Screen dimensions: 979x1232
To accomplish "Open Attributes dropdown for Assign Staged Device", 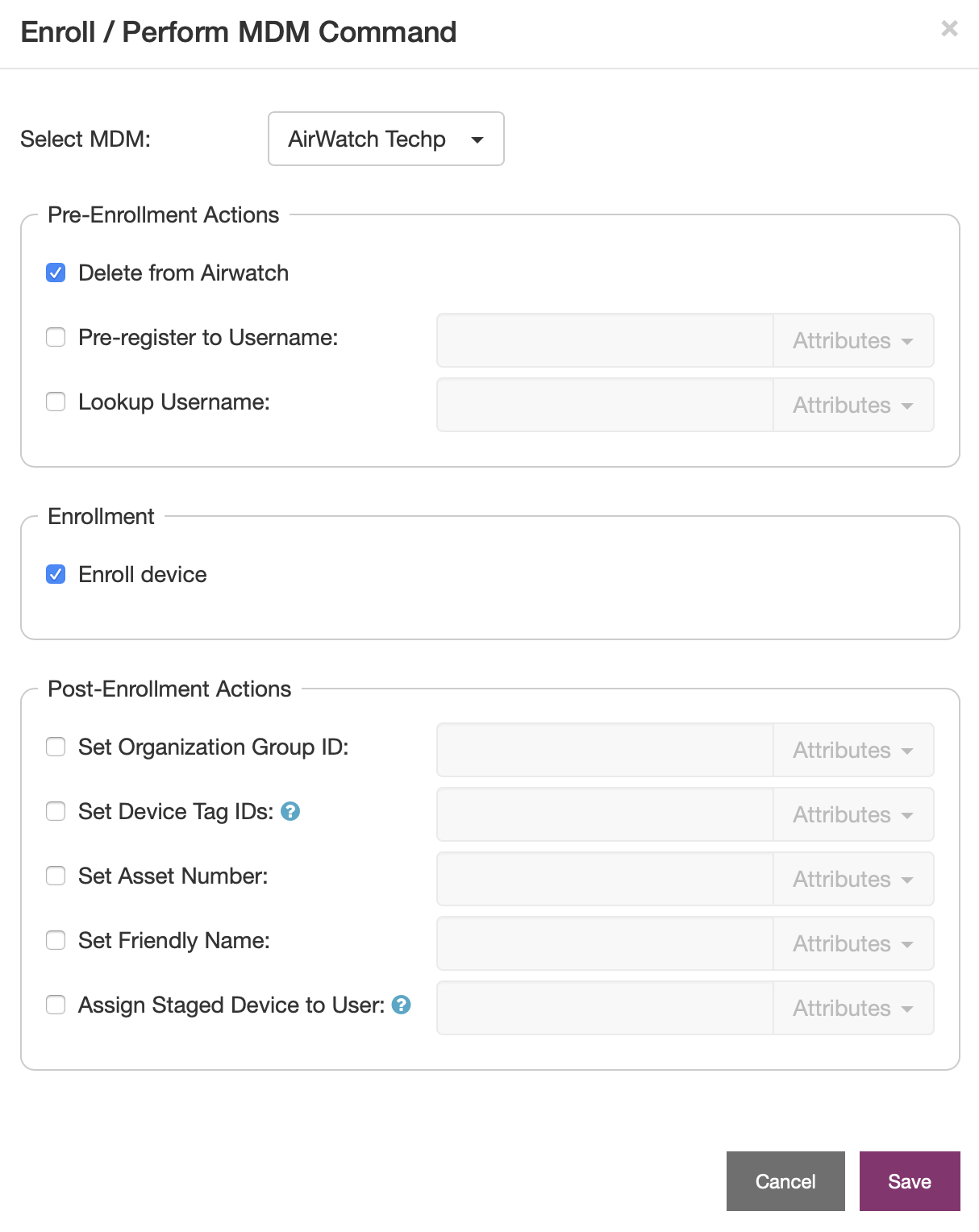I will [853, 1008].
